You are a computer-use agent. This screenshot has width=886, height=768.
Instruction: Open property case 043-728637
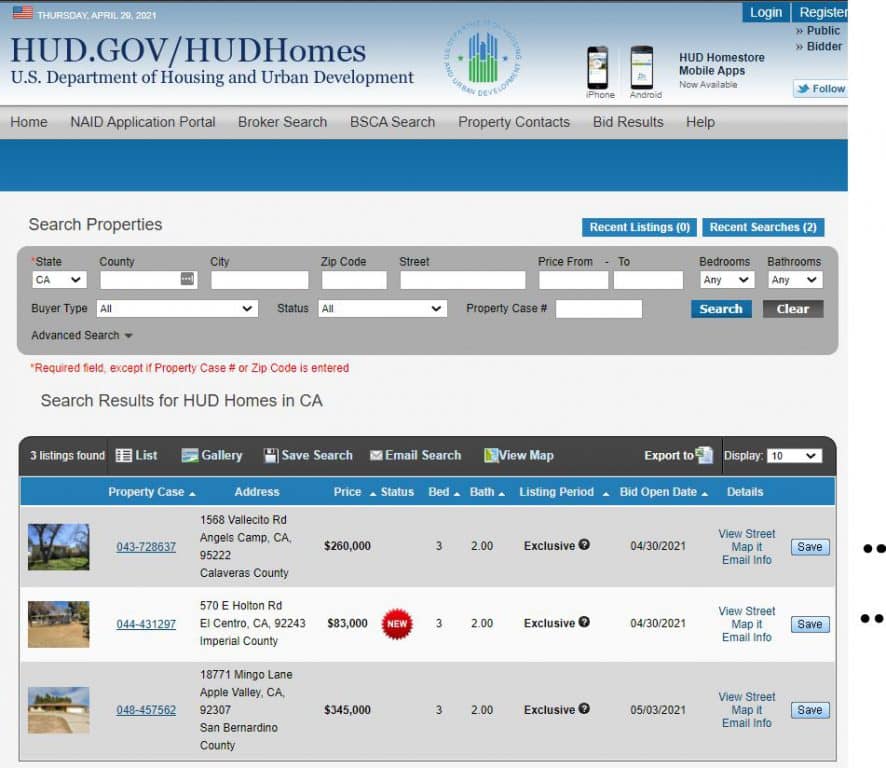[146, 546]
